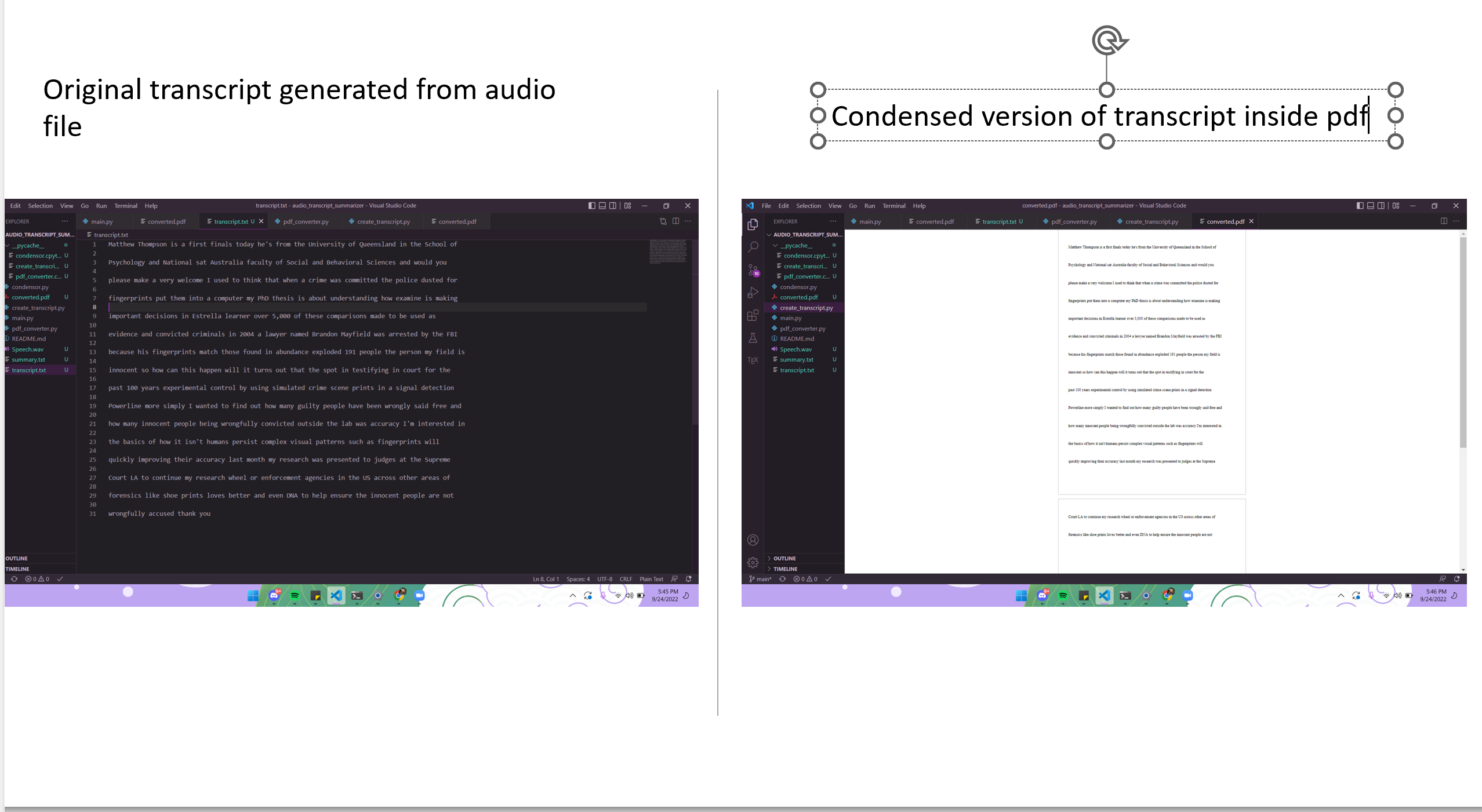Click the volume speaker icon in the taskbar
The width and height of the screenshot is (1482, 812).
pos(629,595)
